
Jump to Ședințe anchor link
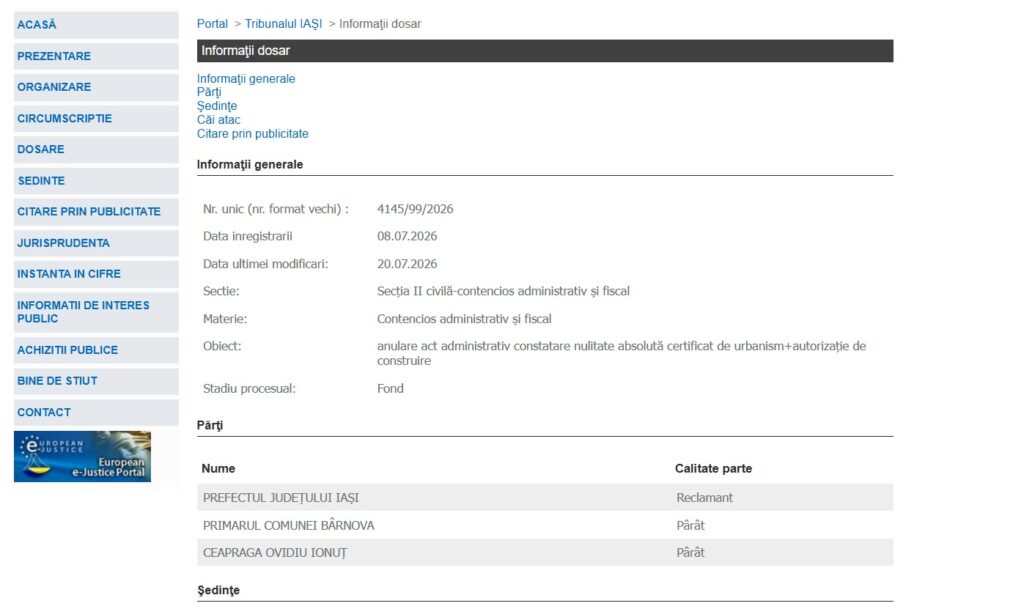coord(217,106)
